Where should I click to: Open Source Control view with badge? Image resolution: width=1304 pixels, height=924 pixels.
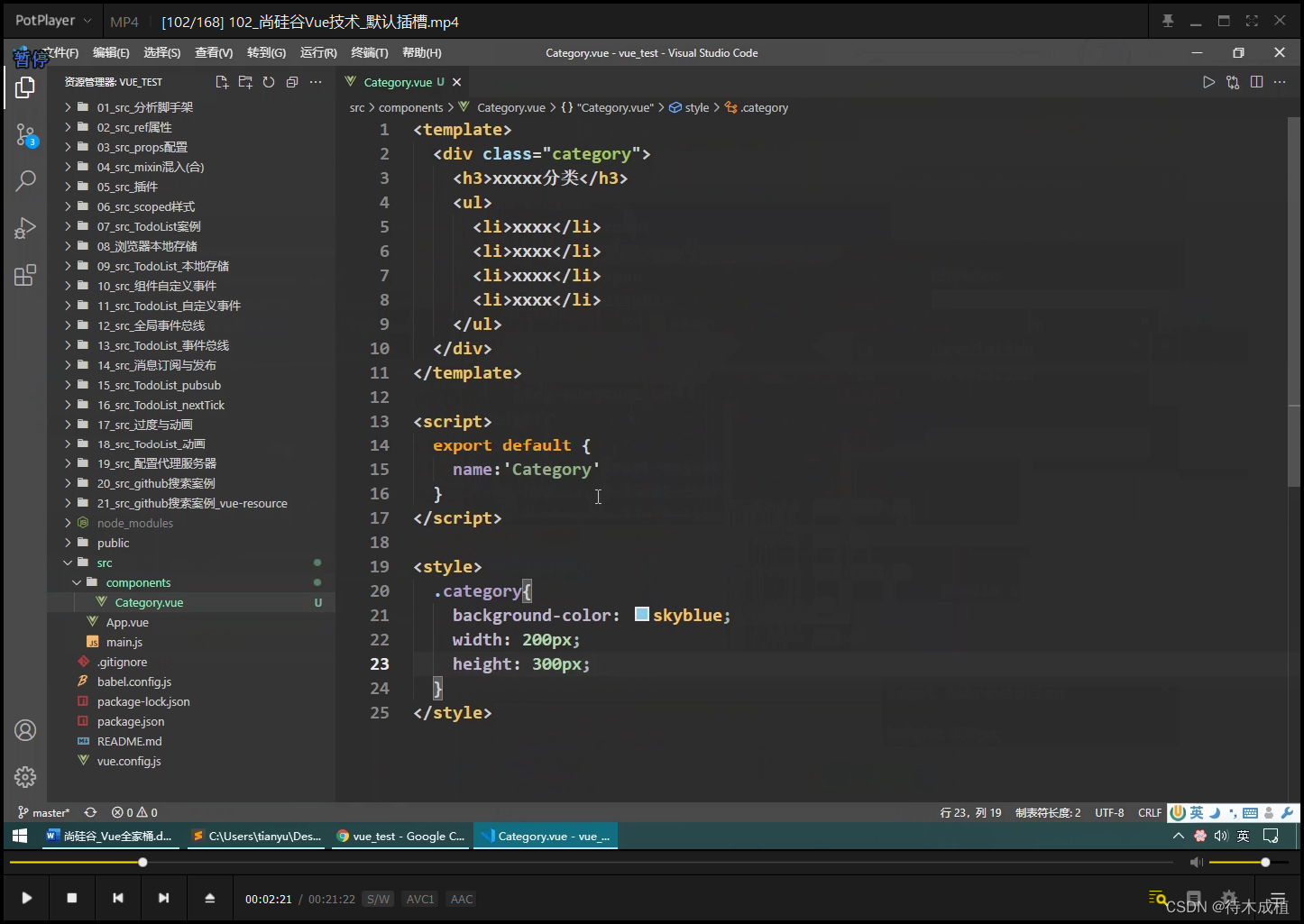click(x=25, y=136)
